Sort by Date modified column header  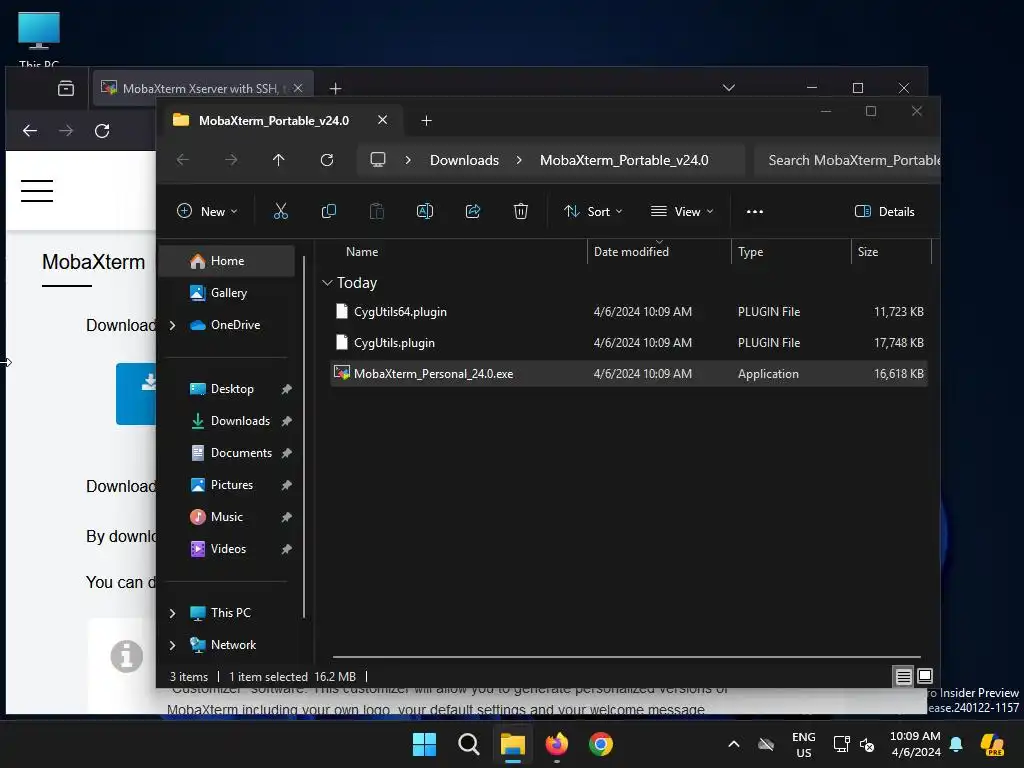[632, 252]
